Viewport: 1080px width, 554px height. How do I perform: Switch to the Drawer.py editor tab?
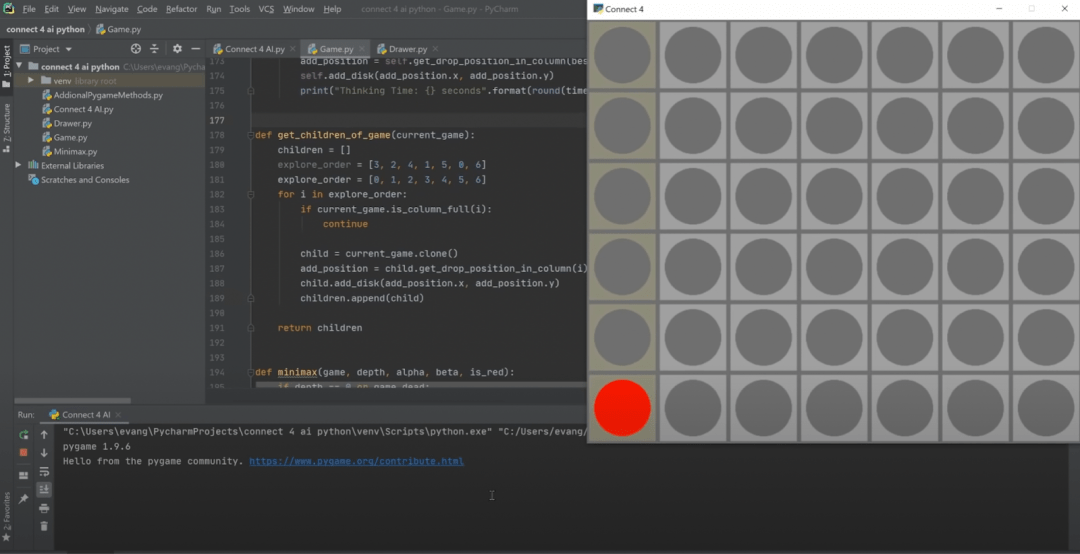tap(407, 49)
